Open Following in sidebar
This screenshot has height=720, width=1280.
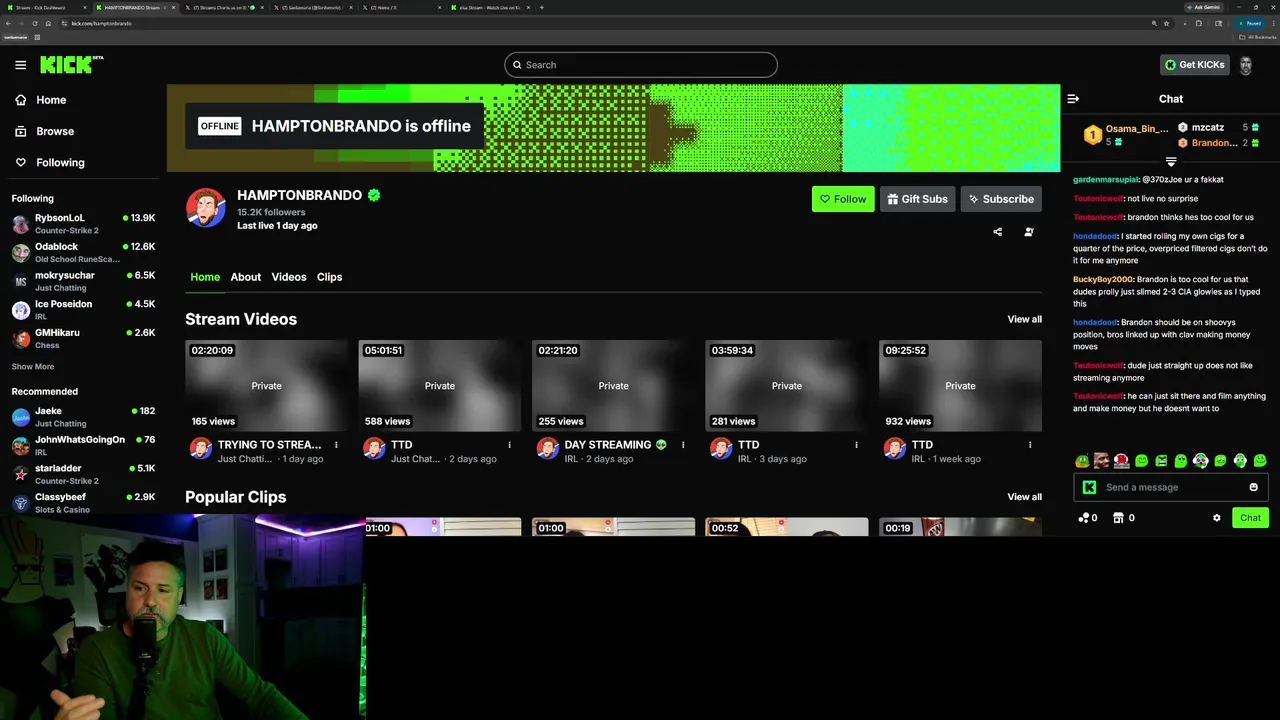click(x=60, y=162)
